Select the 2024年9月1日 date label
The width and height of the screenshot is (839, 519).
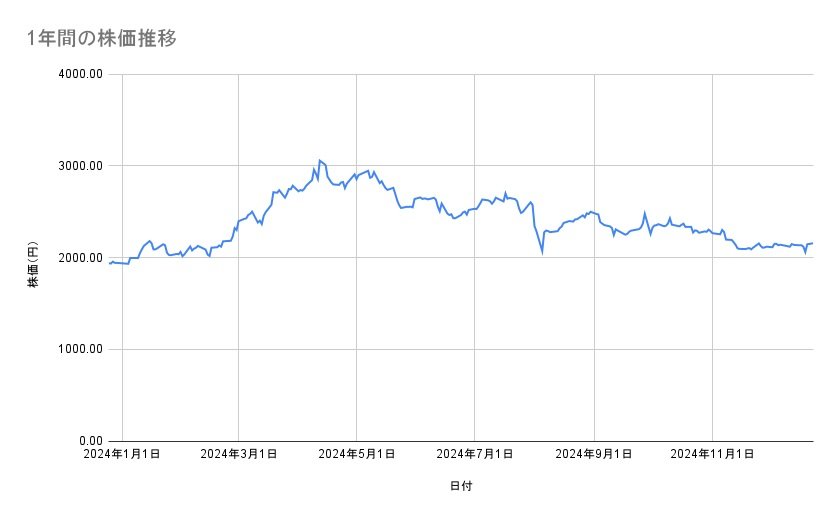pyautogui.click(x=594, y=454)
